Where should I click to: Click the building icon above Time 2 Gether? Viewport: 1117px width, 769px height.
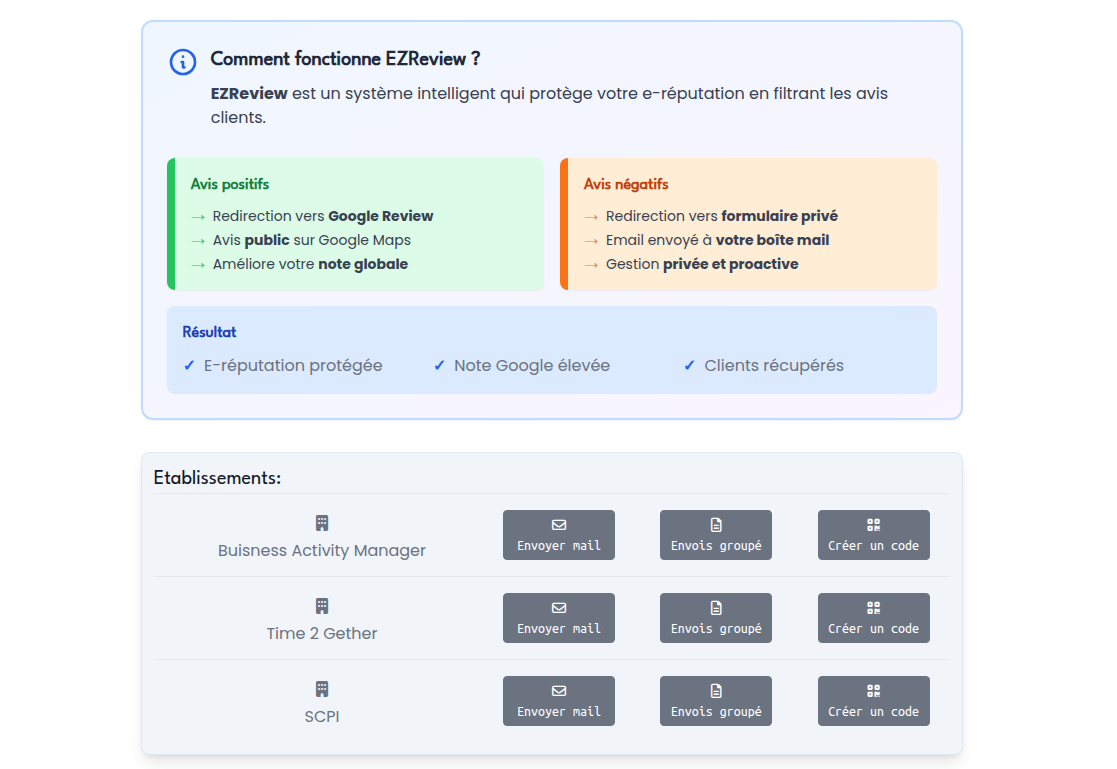click(x=321, y=604)
